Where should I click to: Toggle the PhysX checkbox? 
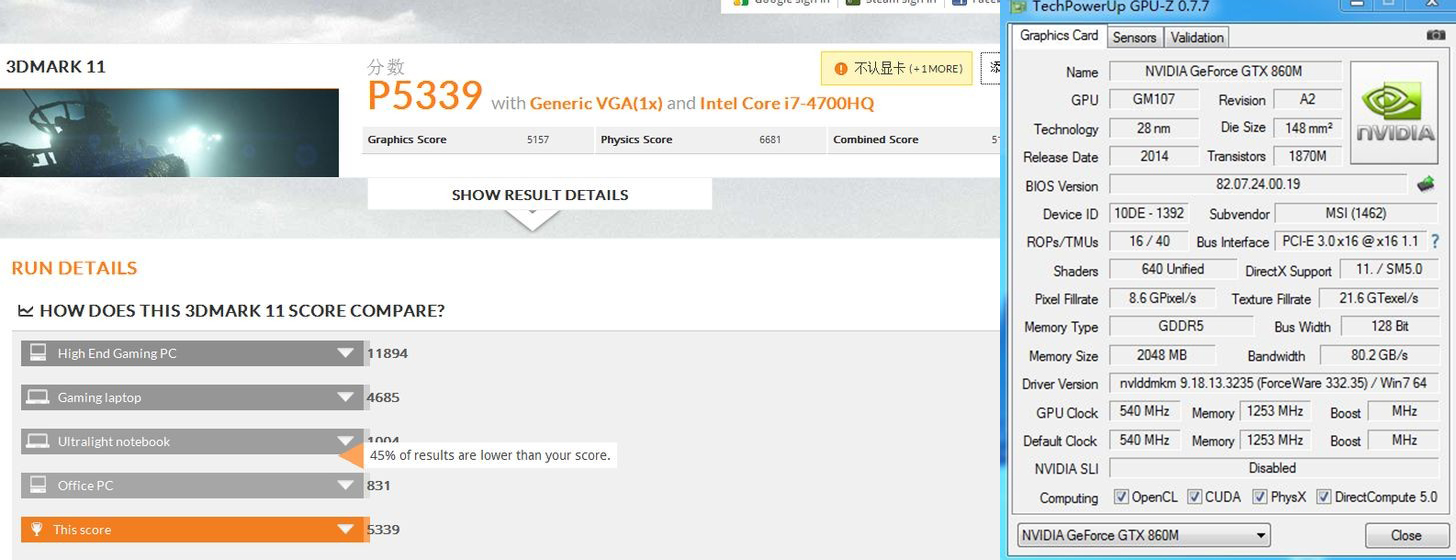pyautogui.click(x=1260, y=496)
